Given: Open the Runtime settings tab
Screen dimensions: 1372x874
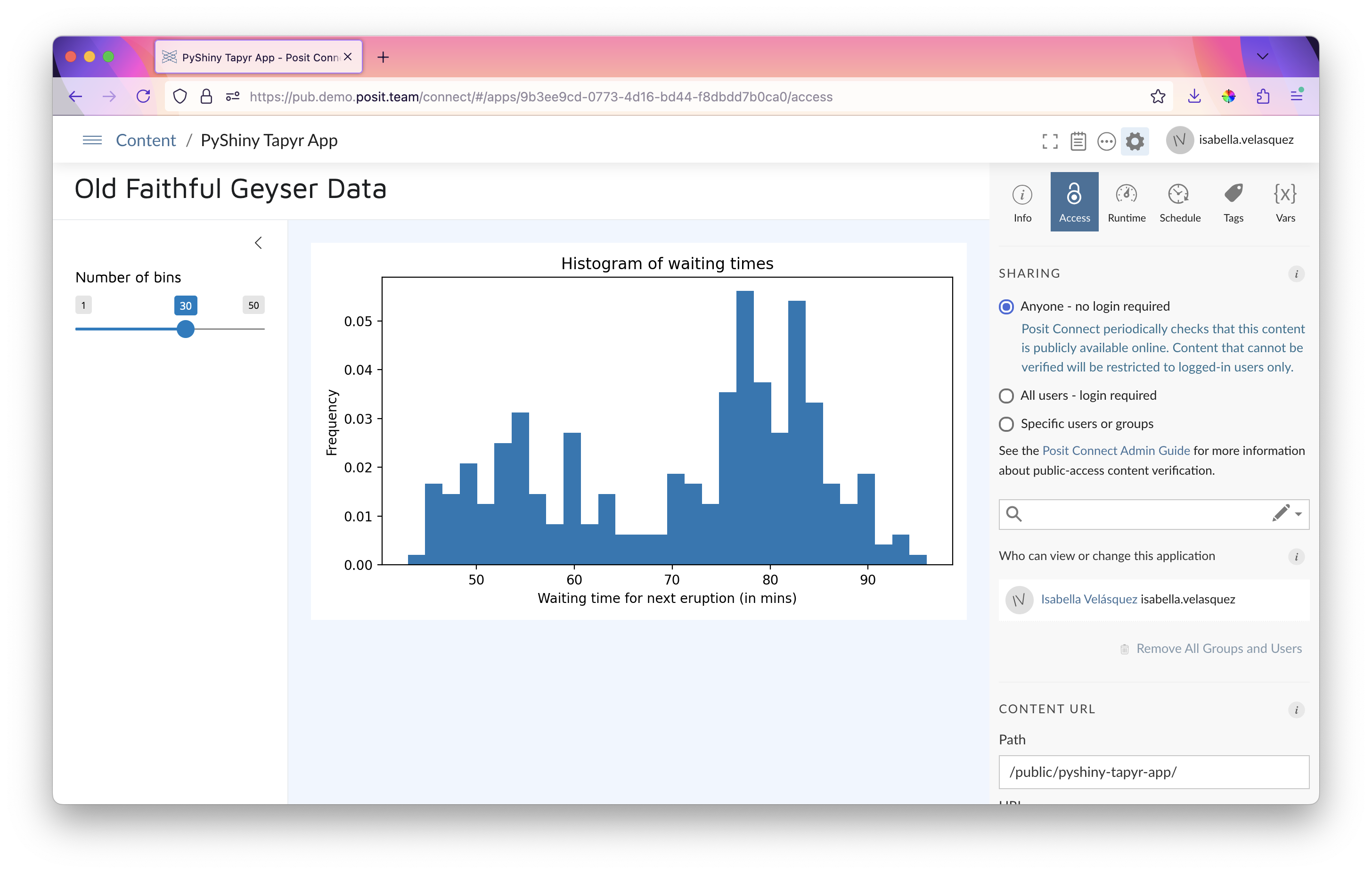Looking at the screenshot, I should point(1126,202).
